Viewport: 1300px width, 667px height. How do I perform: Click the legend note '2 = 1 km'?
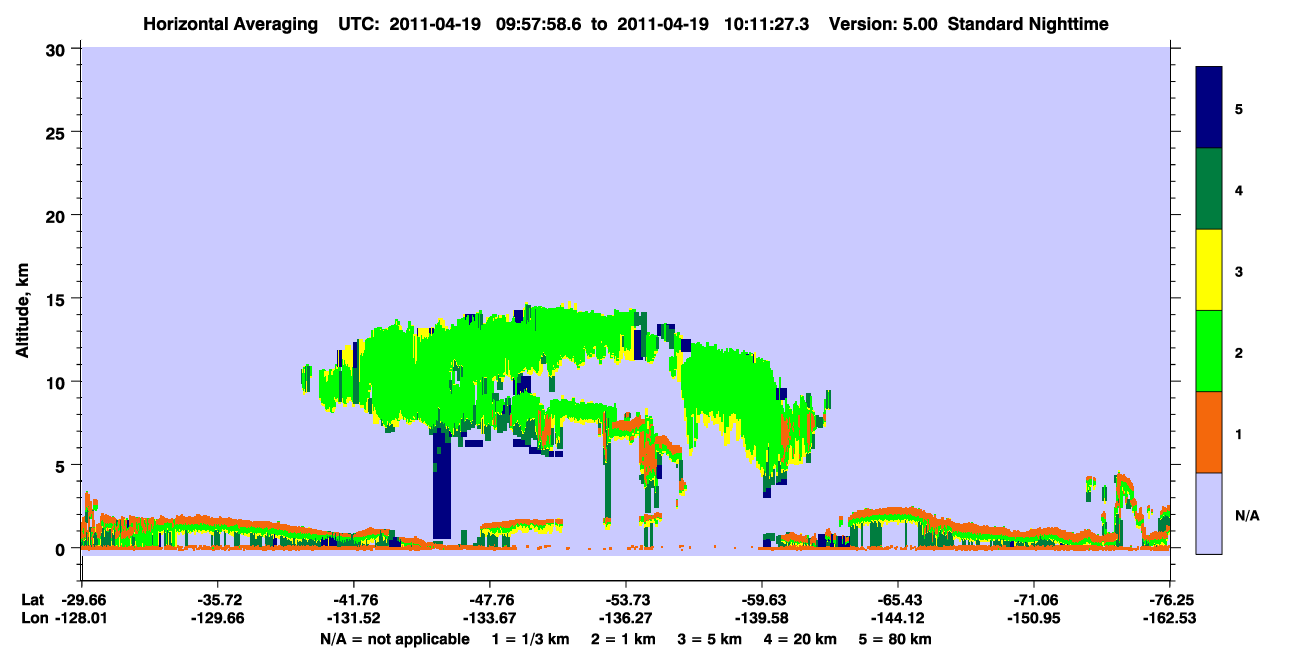pos(622,639)
